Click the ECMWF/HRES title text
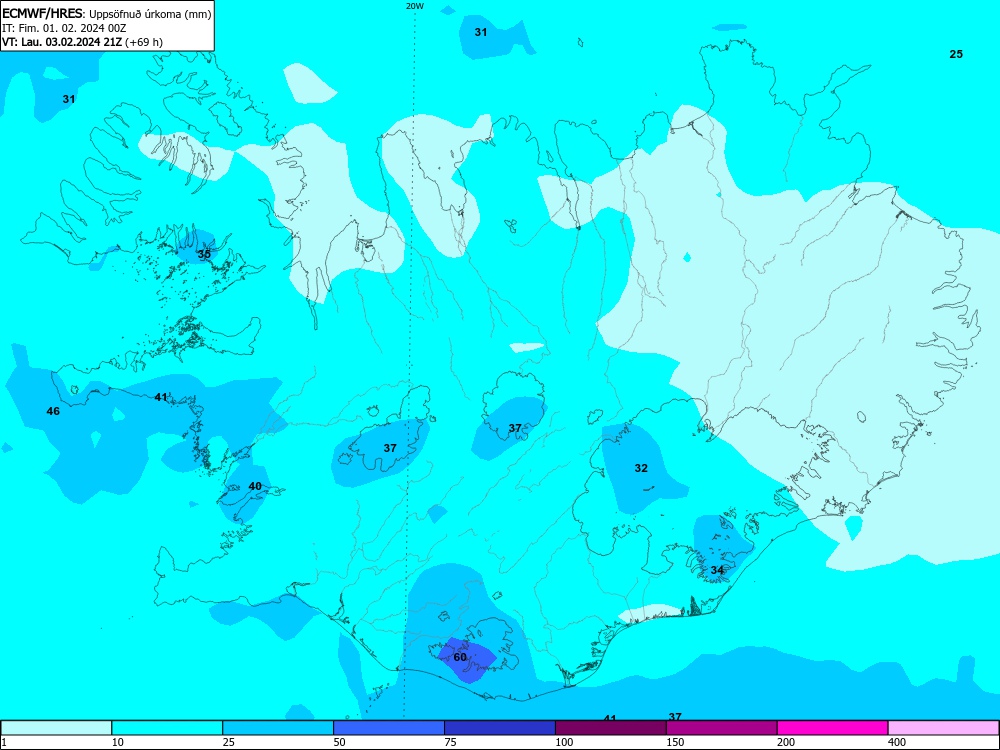Viewport: 1000px width, 750px height. pos(43,14)
